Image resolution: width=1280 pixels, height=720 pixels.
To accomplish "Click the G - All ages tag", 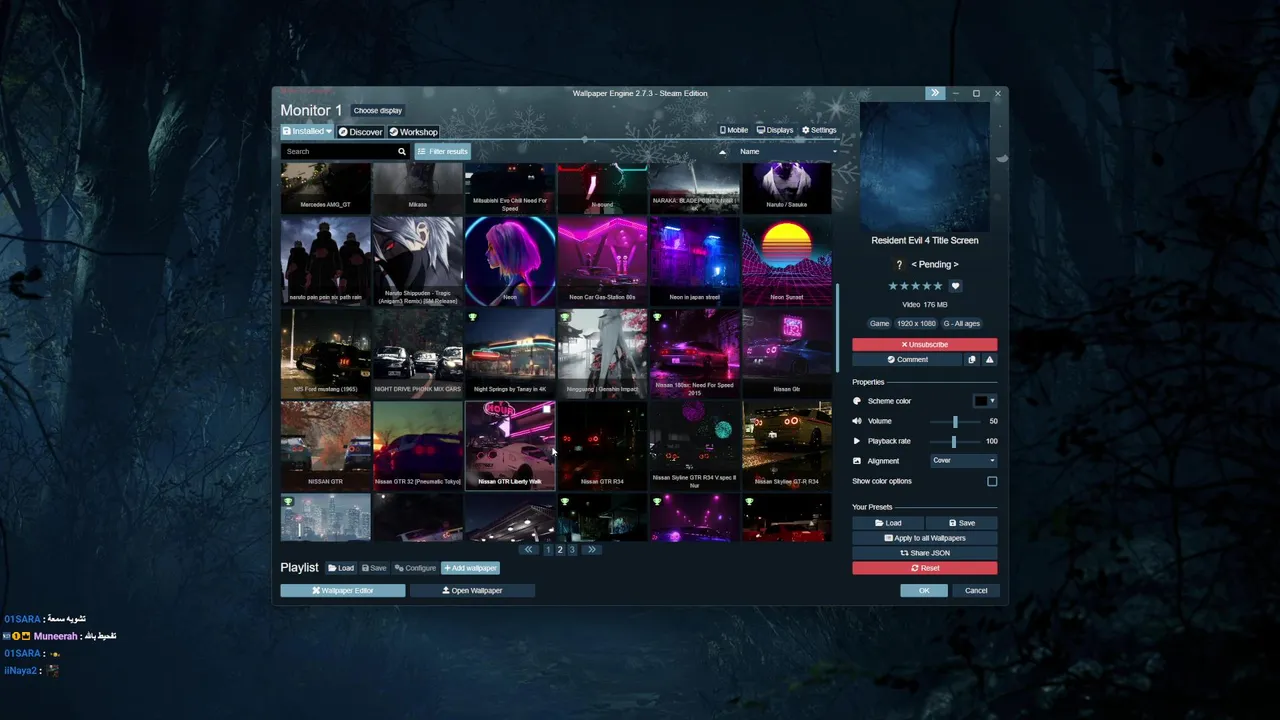I will (962, 324).
